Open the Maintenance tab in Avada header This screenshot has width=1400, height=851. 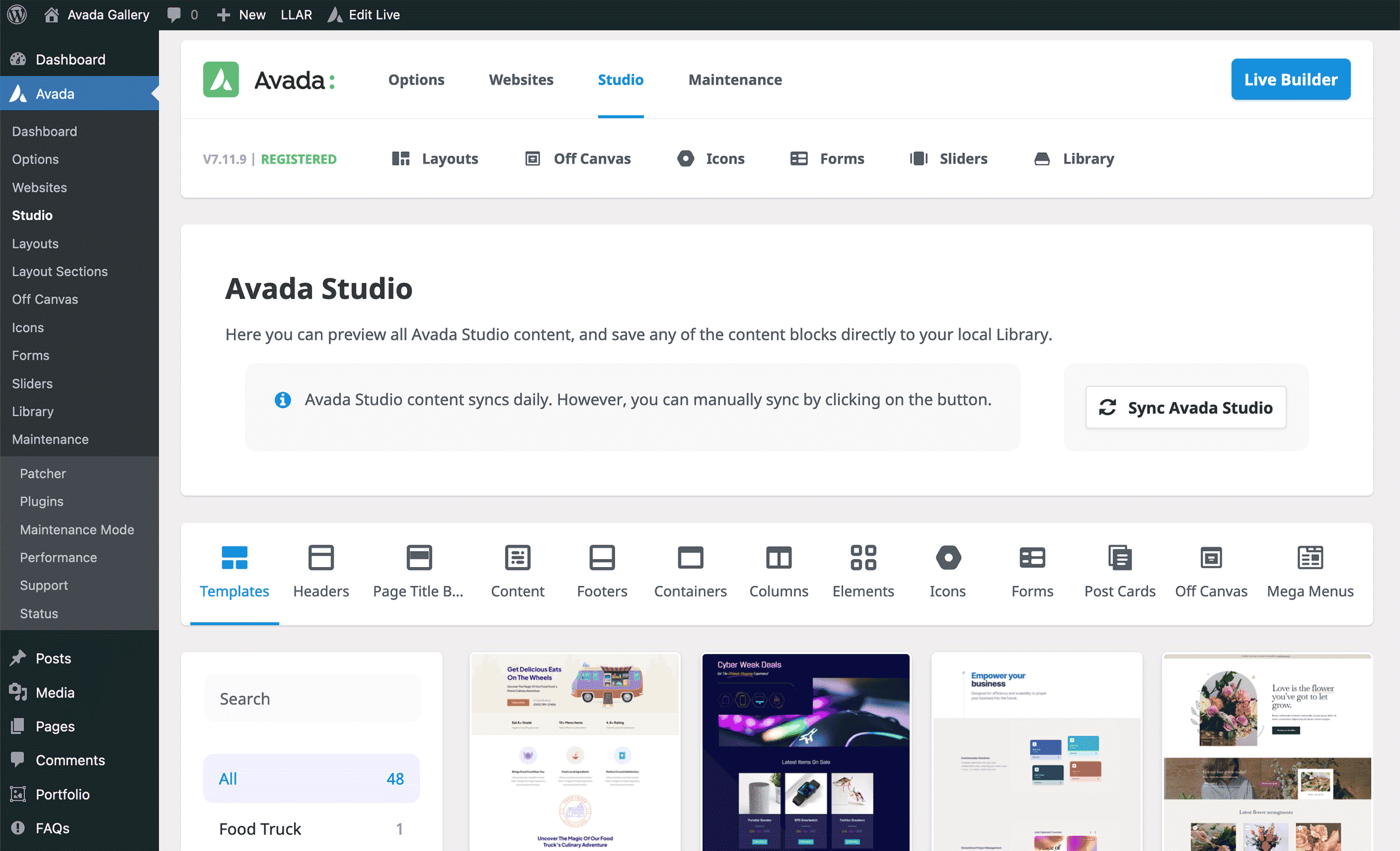pos(735,80)
